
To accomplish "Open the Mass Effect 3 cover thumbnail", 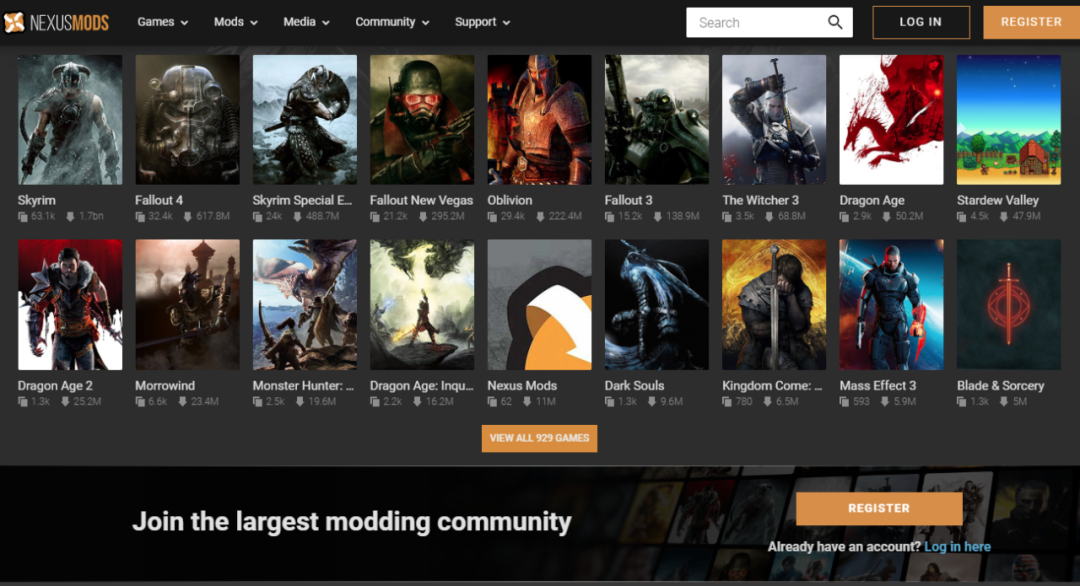I will click(891, 304).
